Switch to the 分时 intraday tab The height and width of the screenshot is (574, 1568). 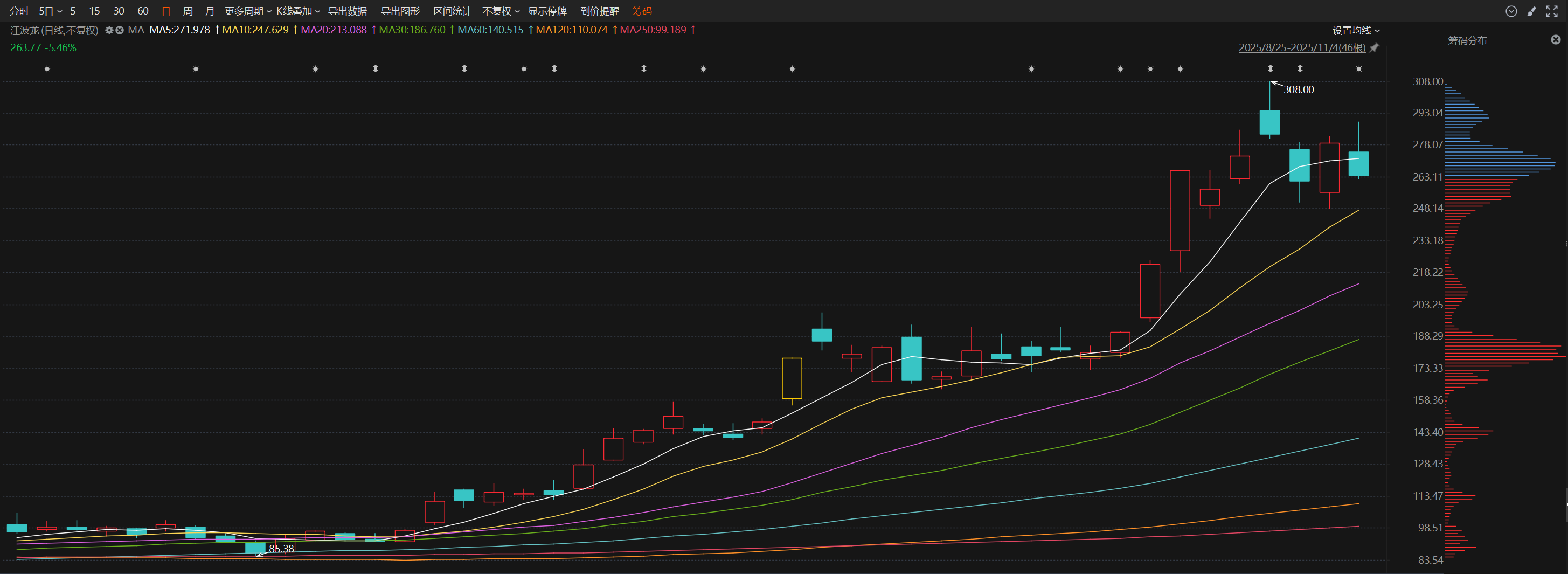point(18,11)
